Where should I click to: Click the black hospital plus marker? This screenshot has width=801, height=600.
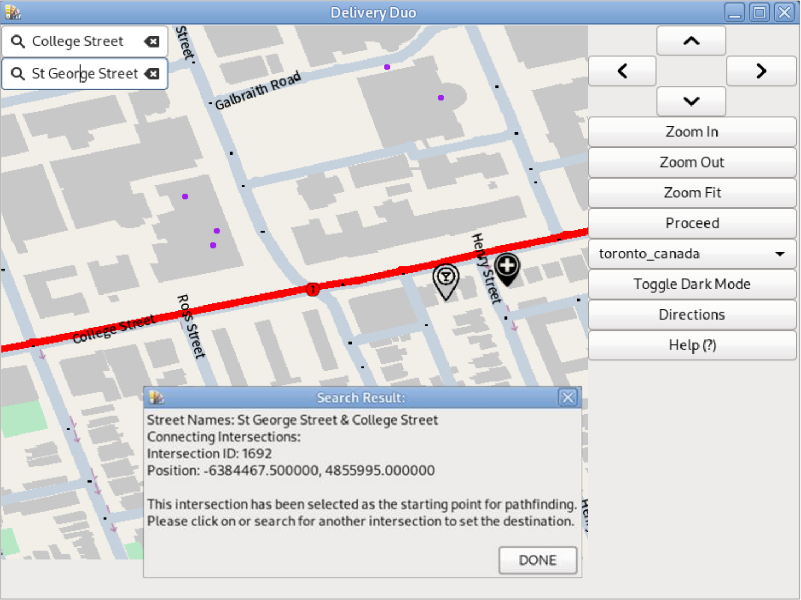pos(508,267)
